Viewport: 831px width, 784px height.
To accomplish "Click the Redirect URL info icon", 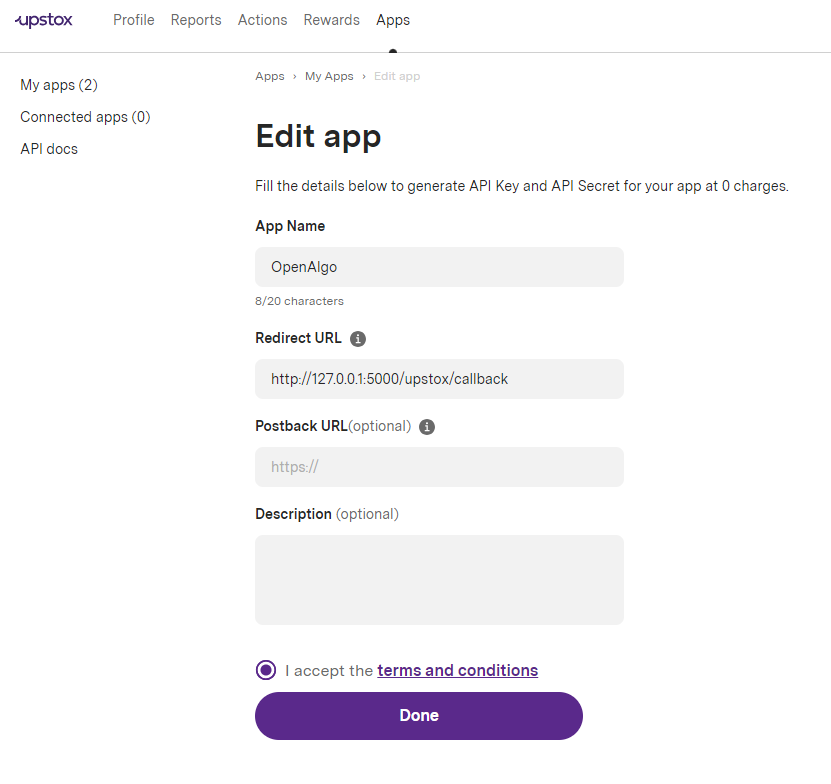I will tap(358, 339).
